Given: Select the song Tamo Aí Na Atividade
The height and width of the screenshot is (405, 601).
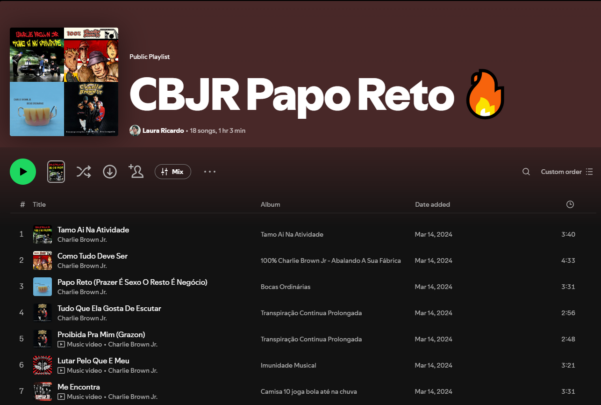Looking at the screenshot, I should tap(93, 229).
